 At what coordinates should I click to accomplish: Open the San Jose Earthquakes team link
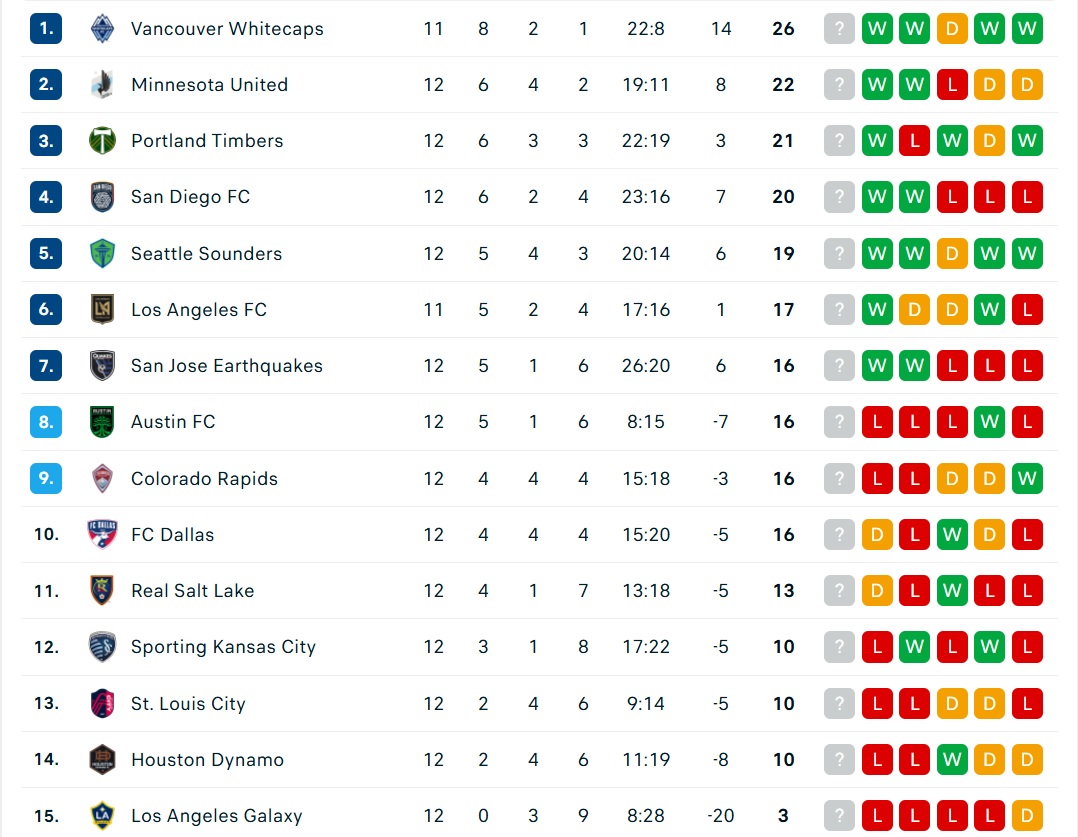click(227, 366)
